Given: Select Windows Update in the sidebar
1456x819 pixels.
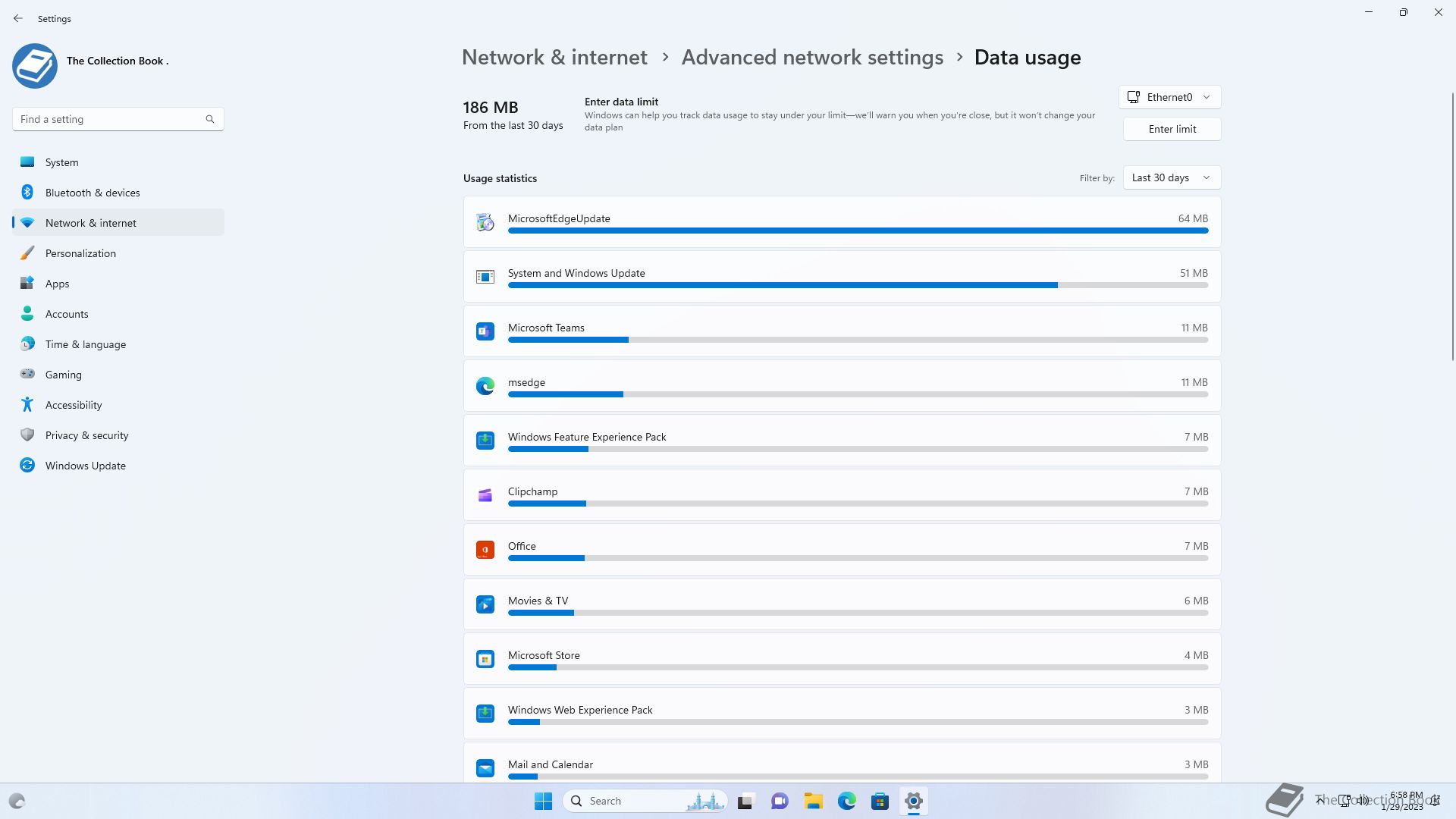Looking at the screenshot, I should (118, 466).
